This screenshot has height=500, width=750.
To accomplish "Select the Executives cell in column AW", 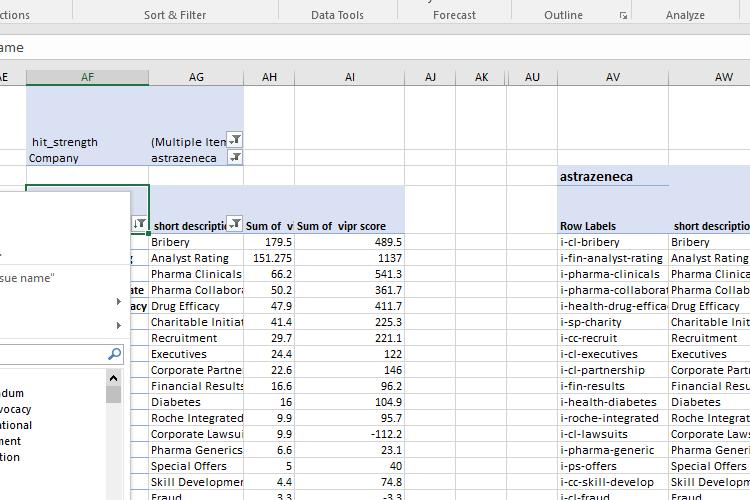I will [x=709, y=354].
